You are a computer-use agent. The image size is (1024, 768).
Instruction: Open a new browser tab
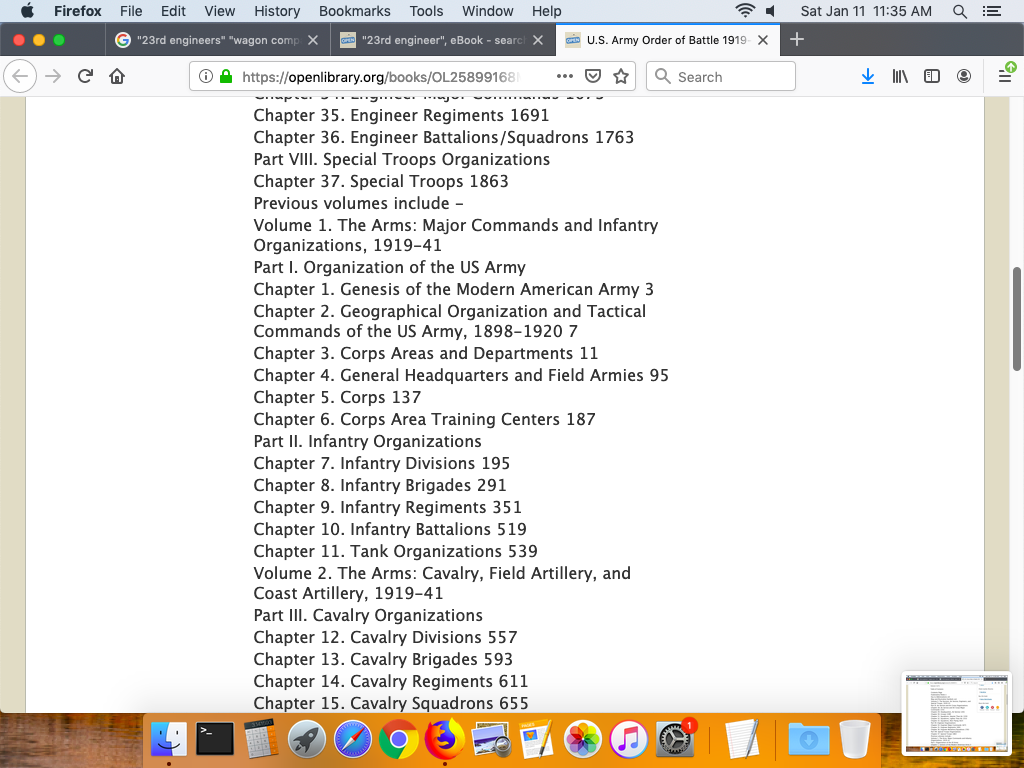point(797,40)
